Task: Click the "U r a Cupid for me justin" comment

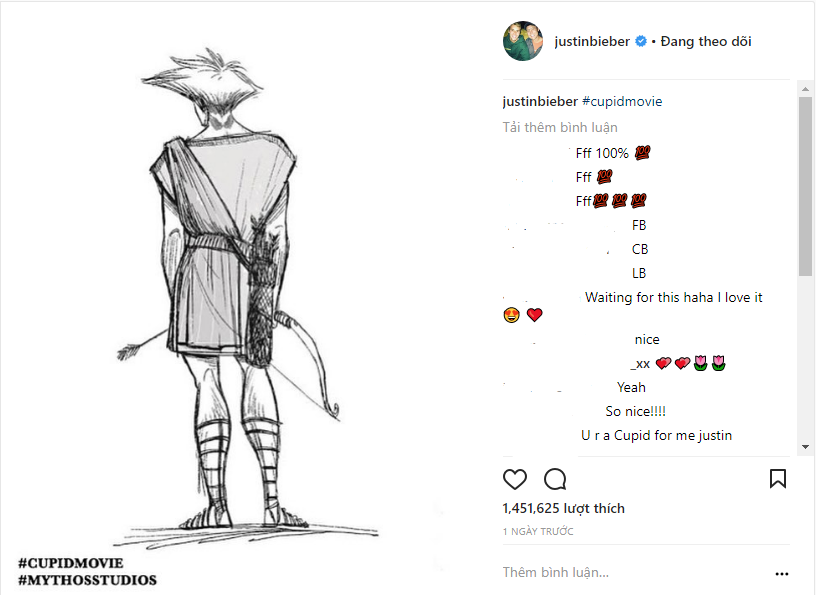Action: pyautogui.click(x=656, y=435)
